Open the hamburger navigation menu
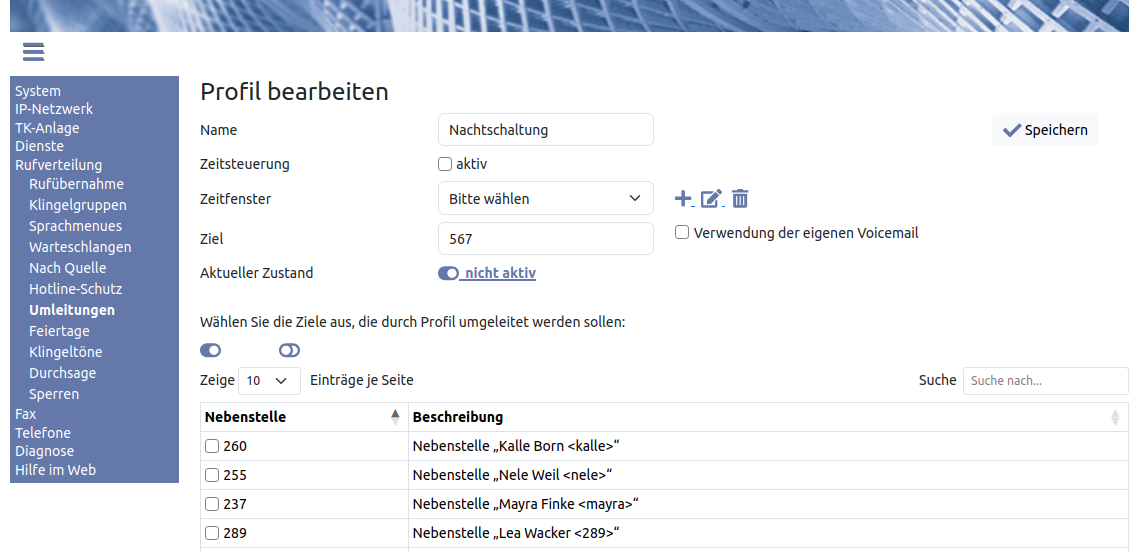1148x552 pixels. click(x=33, y=52)
